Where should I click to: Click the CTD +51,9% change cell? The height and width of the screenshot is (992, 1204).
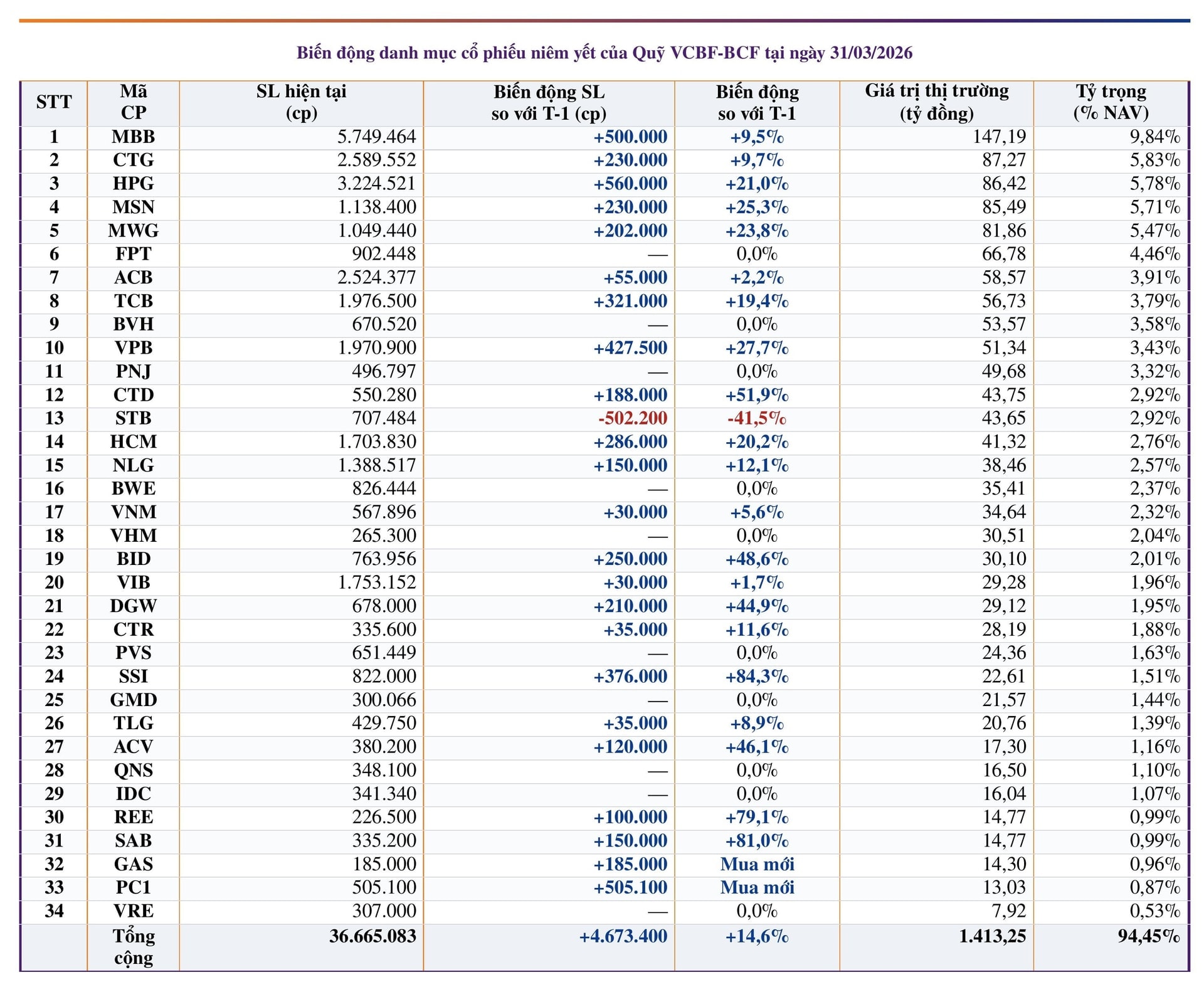757,395
